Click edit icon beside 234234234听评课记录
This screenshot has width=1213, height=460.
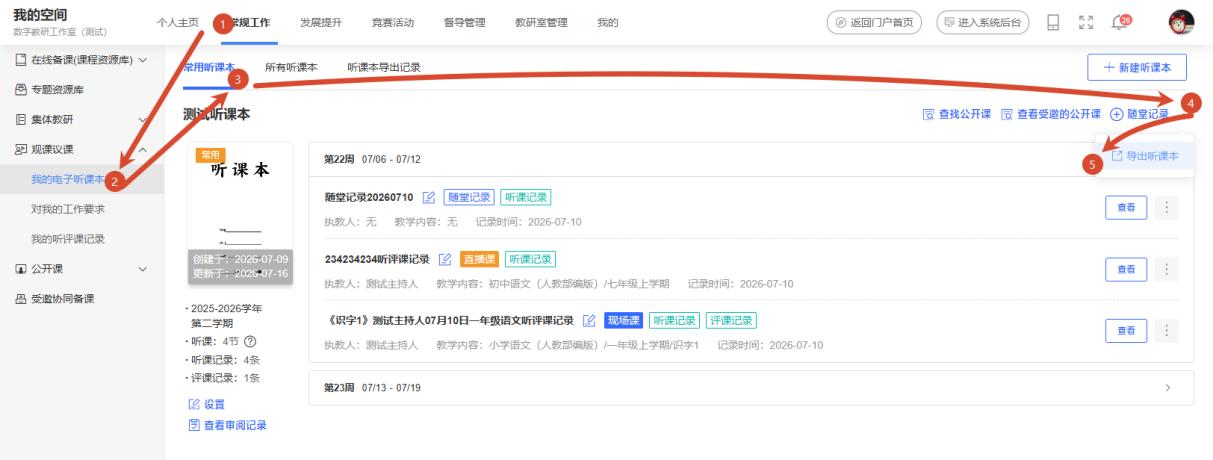[445, 259]
